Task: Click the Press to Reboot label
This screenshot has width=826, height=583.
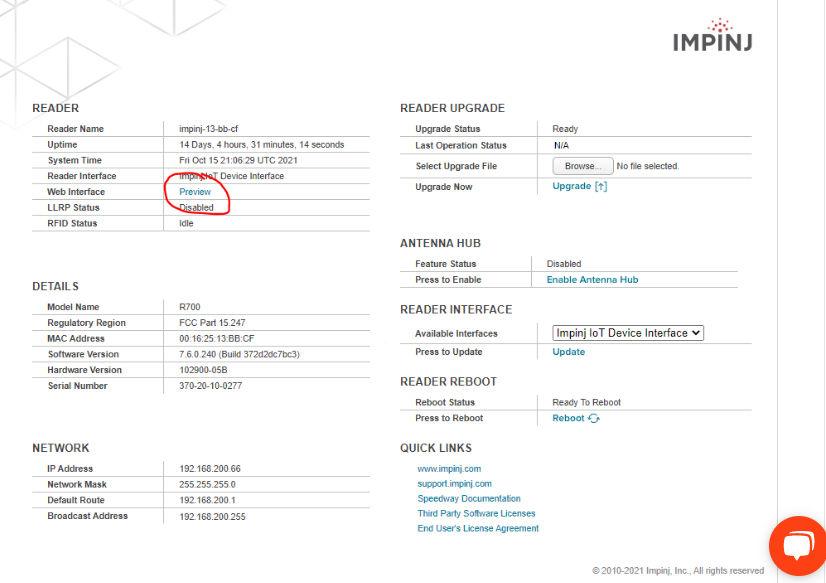Action: tap(449, 418)
